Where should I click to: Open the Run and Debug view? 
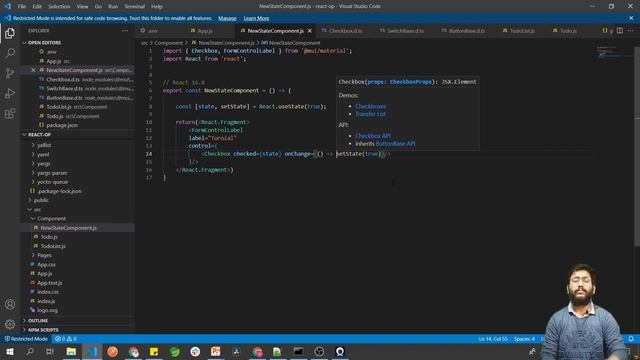[x=10, y=93]
